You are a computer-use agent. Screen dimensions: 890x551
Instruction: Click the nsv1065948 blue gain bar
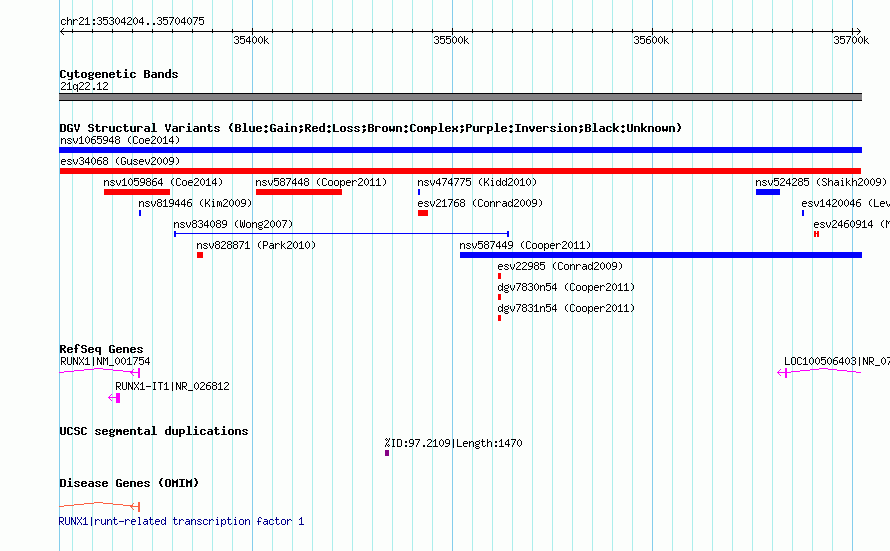pos(460,150)
